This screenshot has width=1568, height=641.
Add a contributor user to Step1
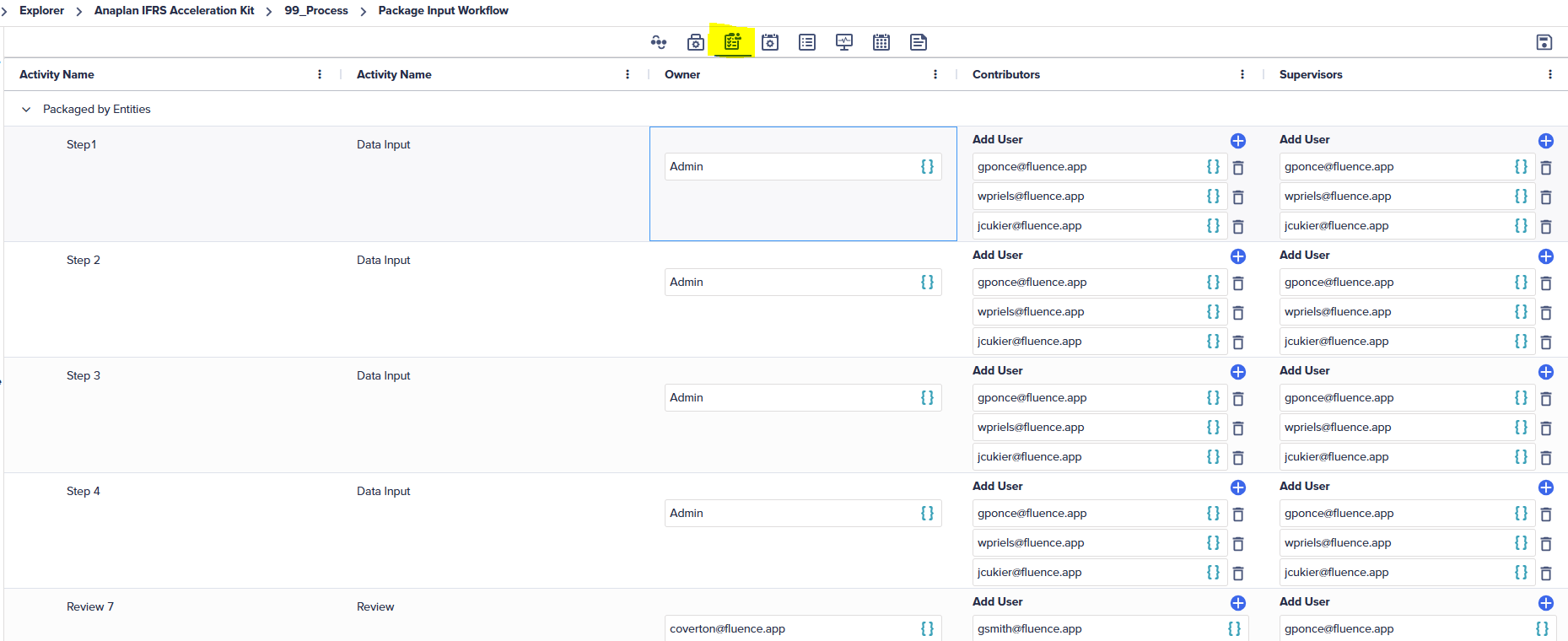pos(1238,141)
